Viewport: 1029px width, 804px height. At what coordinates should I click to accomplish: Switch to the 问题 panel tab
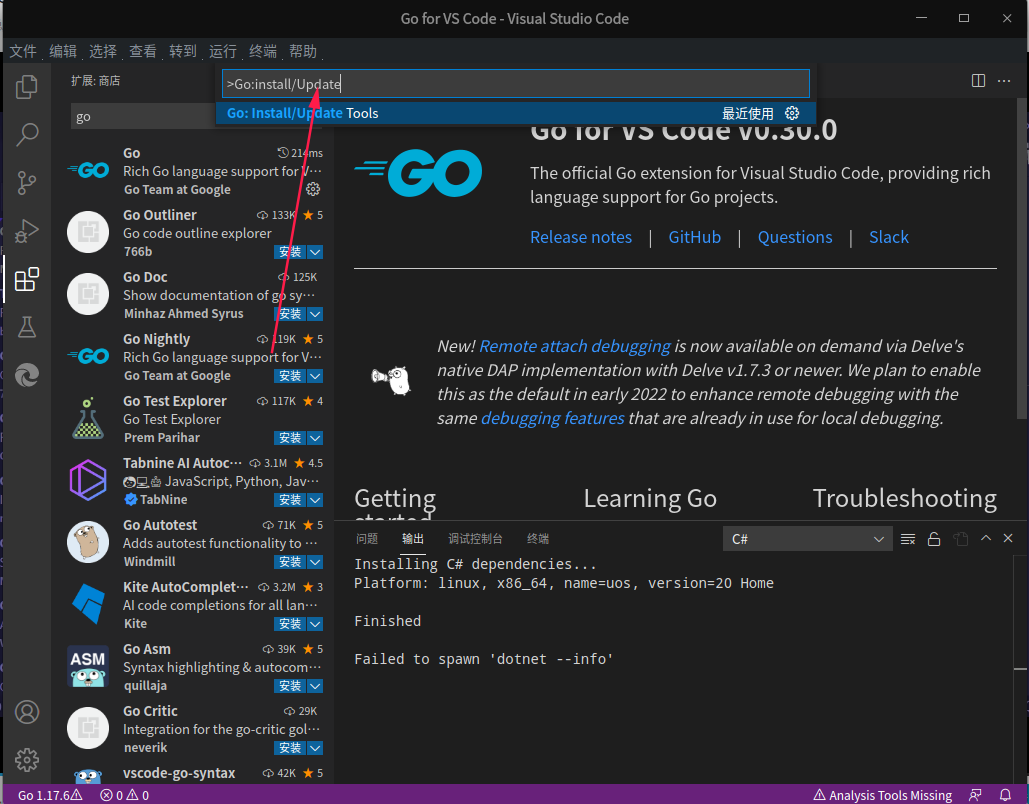367,539
